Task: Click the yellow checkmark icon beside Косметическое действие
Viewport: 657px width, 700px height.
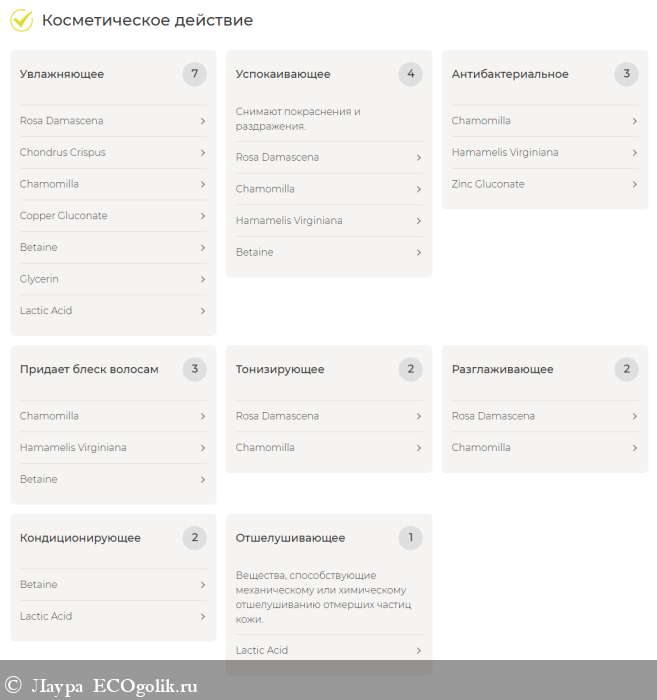Action: pyautogui.click(x=21, y=20)
